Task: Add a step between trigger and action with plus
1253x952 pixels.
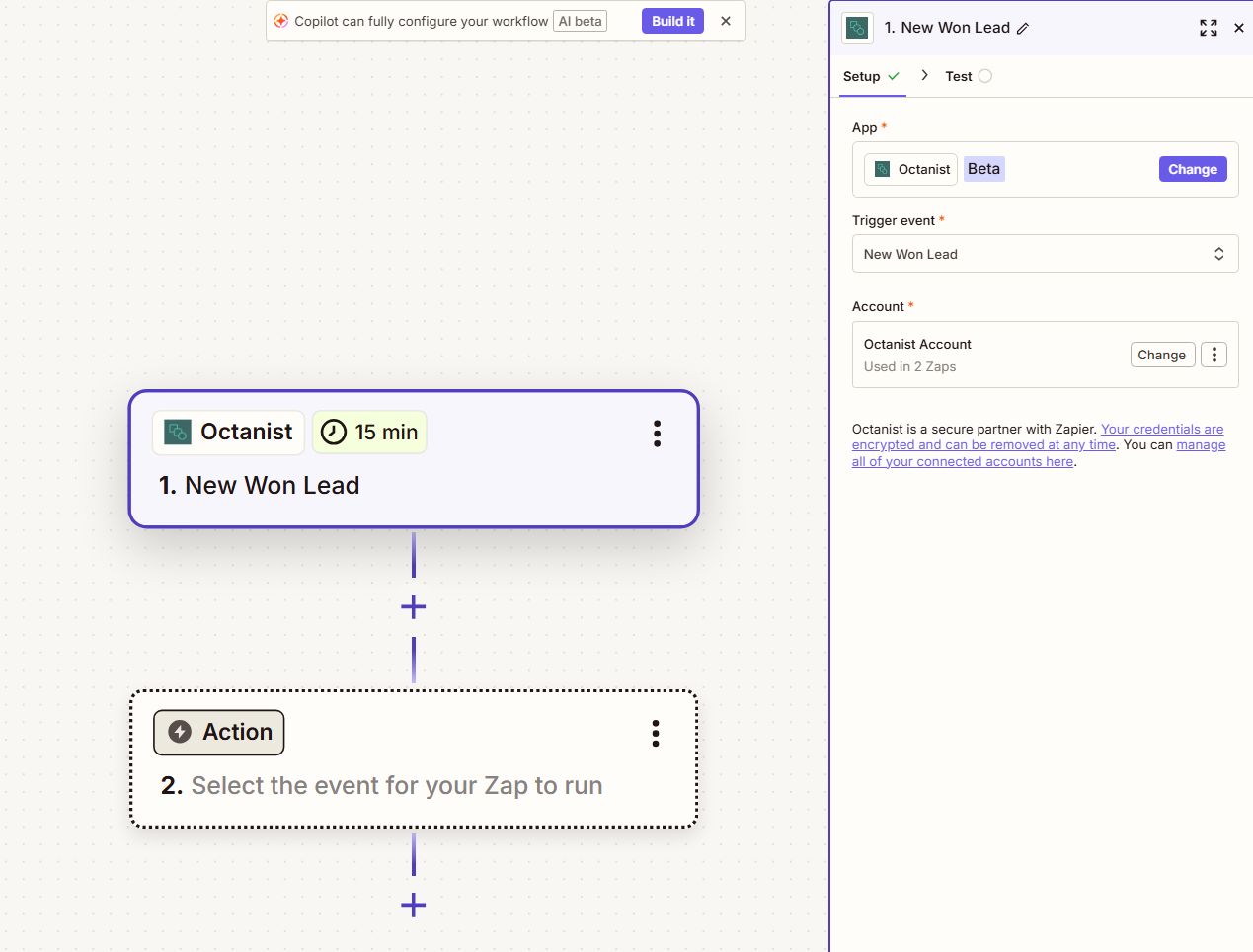Action: tap(413, 606)
